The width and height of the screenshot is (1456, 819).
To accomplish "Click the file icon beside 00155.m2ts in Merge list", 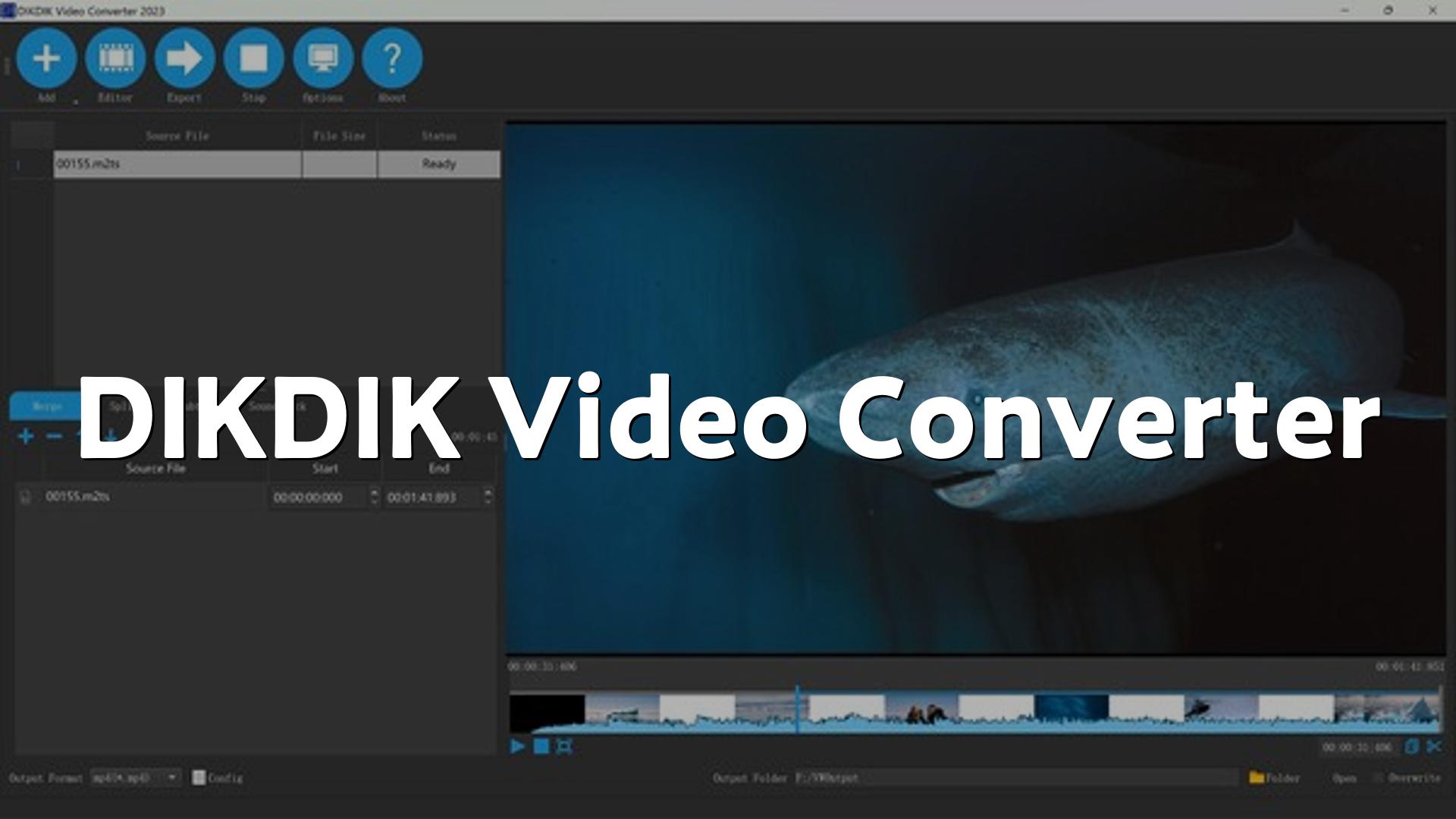I will pos(26,497).
